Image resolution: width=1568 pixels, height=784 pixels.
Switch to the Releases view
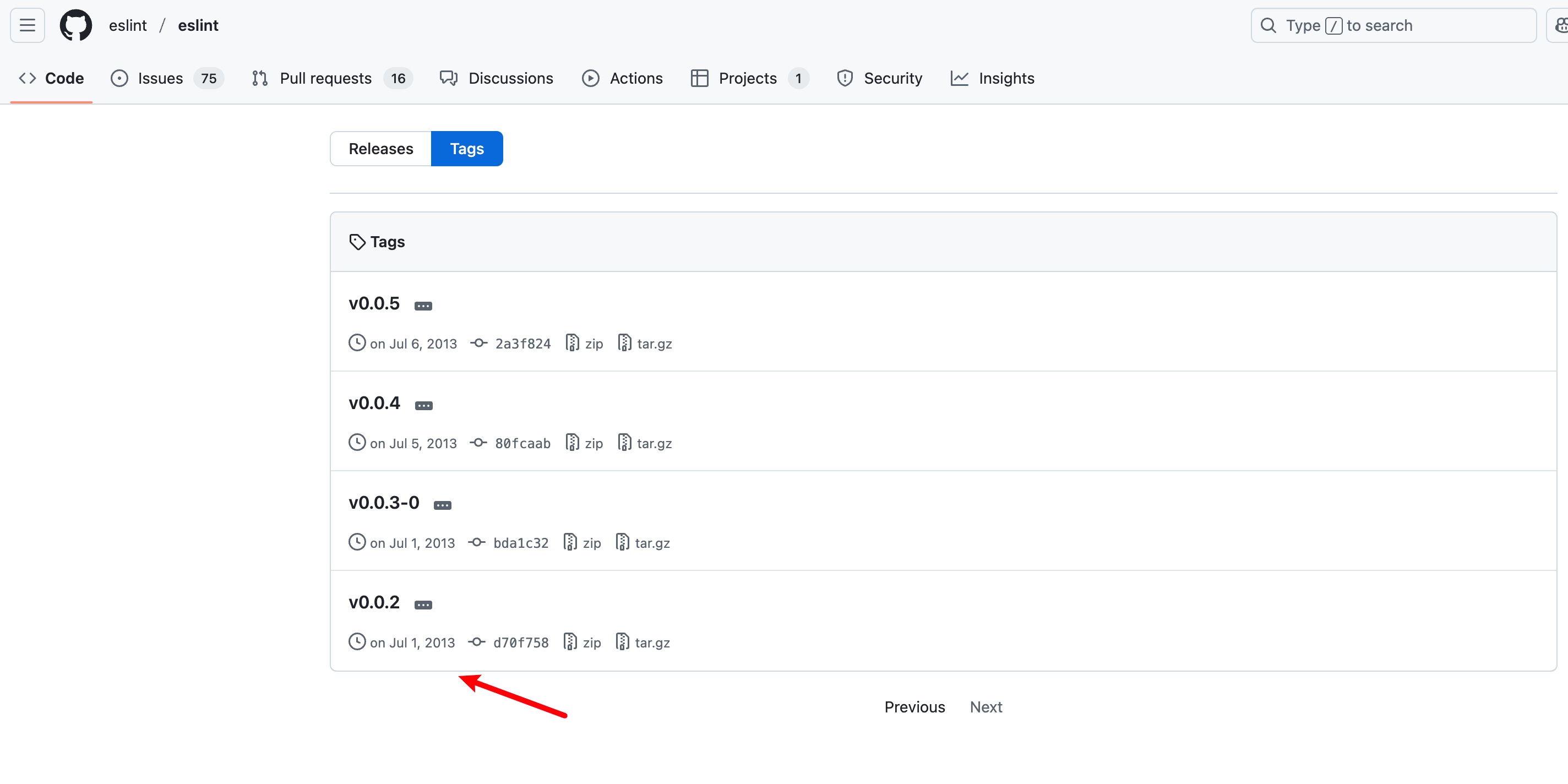click(380, 149)
